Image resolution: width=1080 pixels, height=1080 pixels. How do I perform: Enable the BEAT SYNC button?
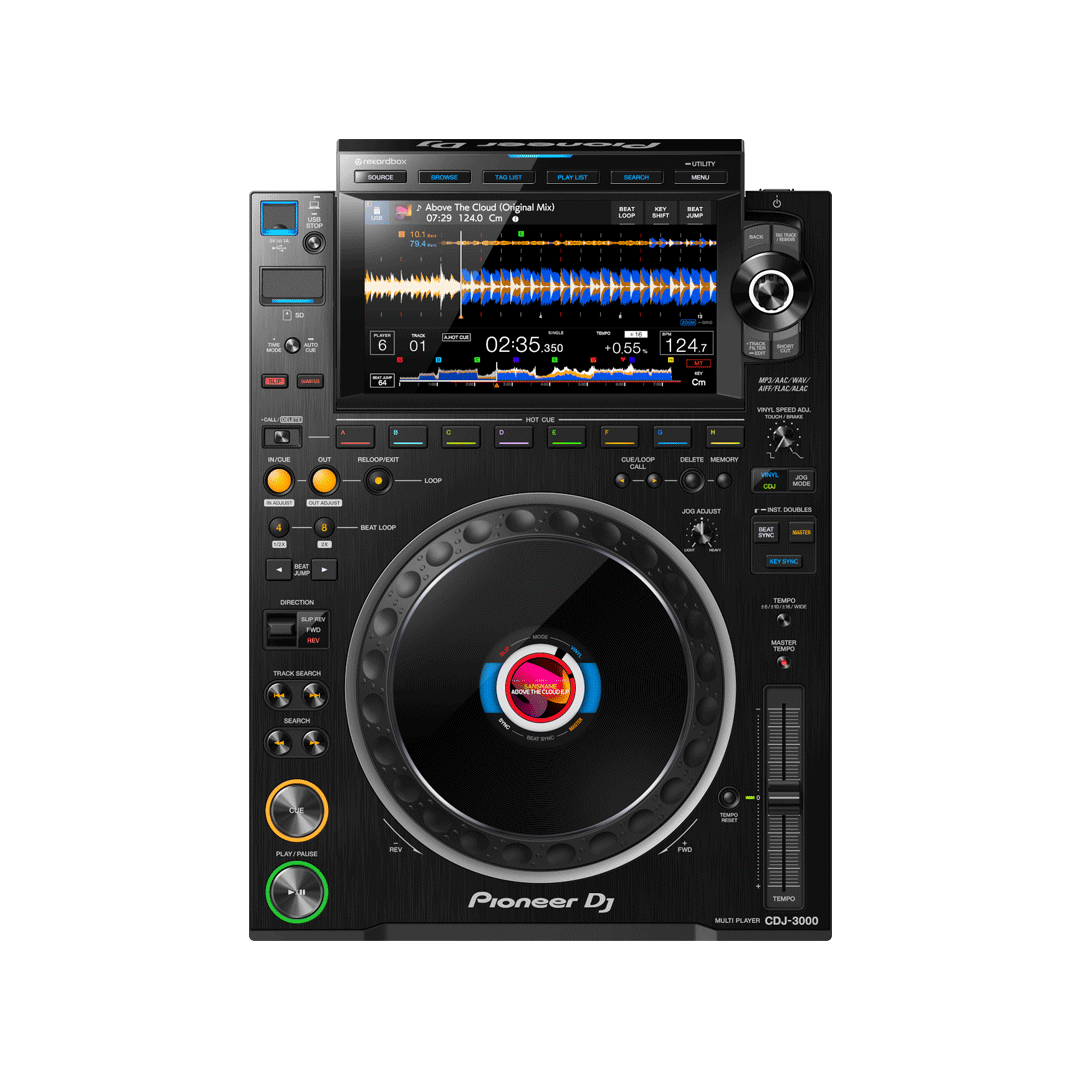coord(766,532)
